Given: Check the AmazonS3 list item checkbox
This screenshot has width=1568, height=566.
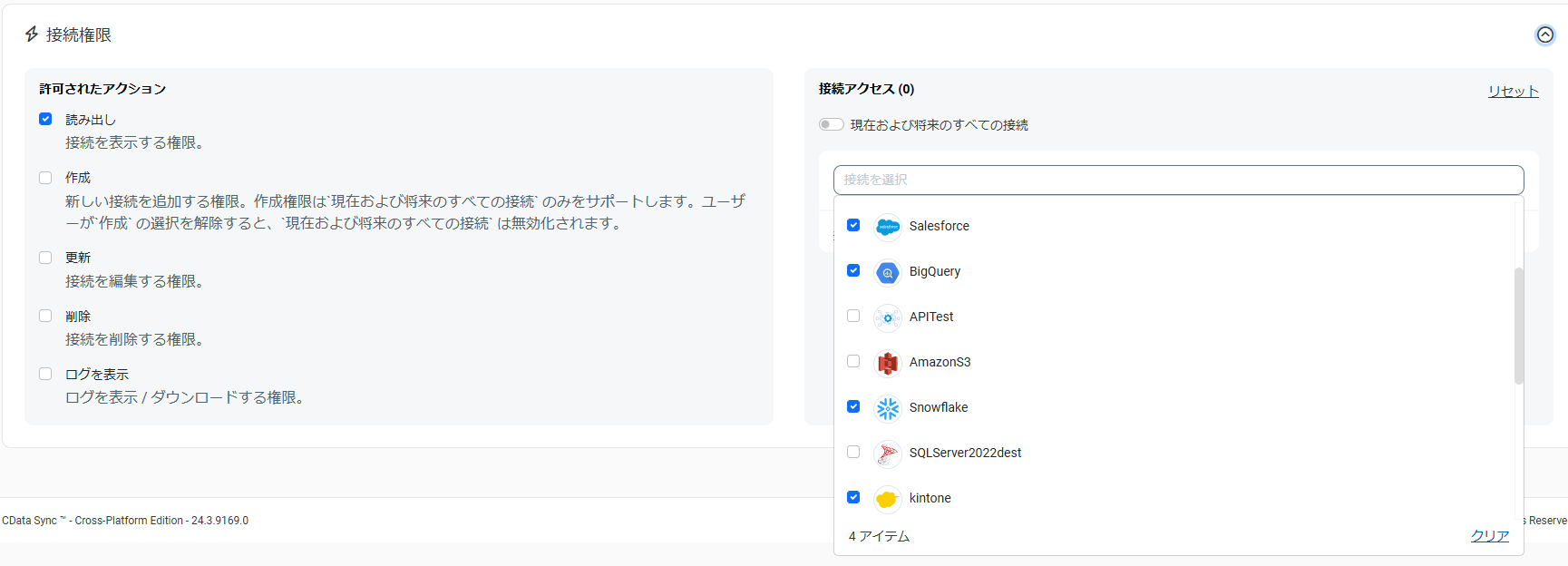Looking at the screenshot, I should [853, 361].
